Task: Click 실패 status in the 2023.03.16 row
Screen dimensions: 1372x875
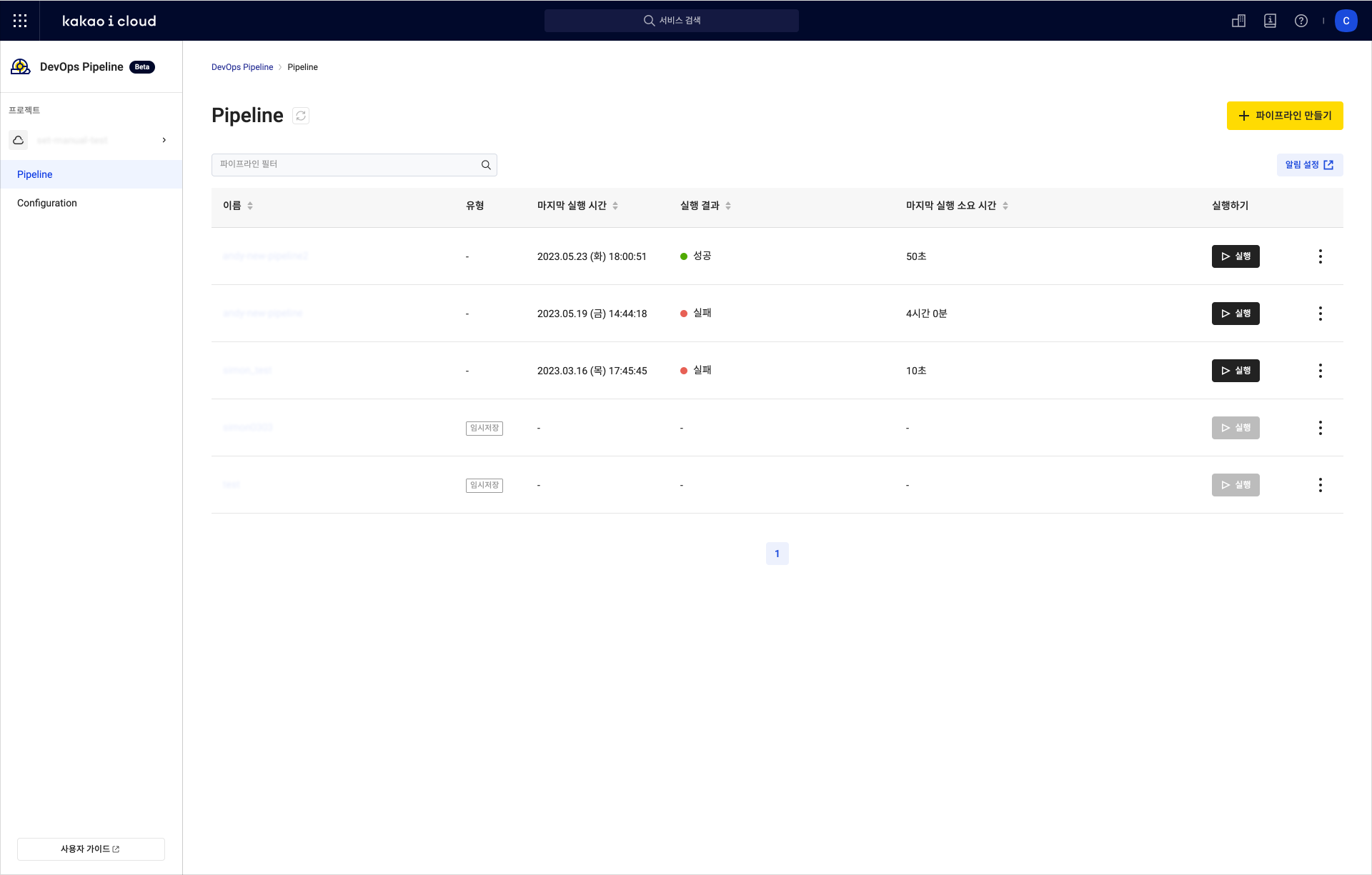Action: pyautogui.click(x=702, y=370)
